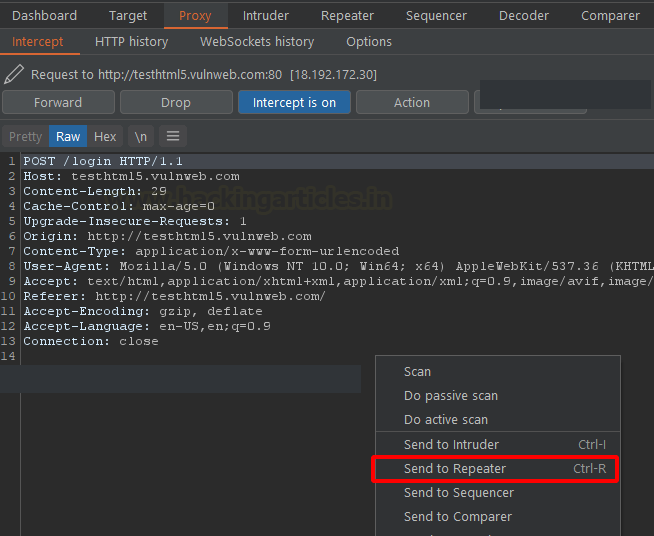Open the WebSockets history sub-tab

pyautogui.click(x=257, y=42)
